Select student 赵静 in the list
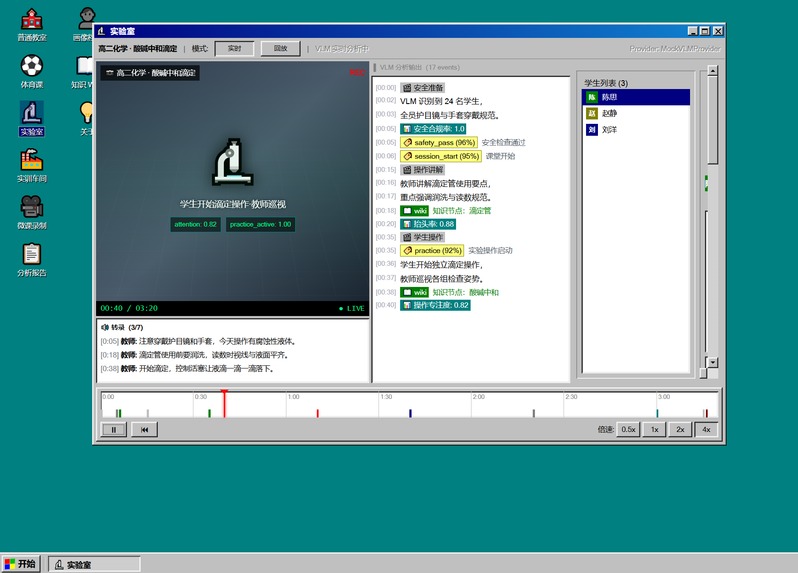The width and height of the screenshot is (798, 573). pos(636,113)
